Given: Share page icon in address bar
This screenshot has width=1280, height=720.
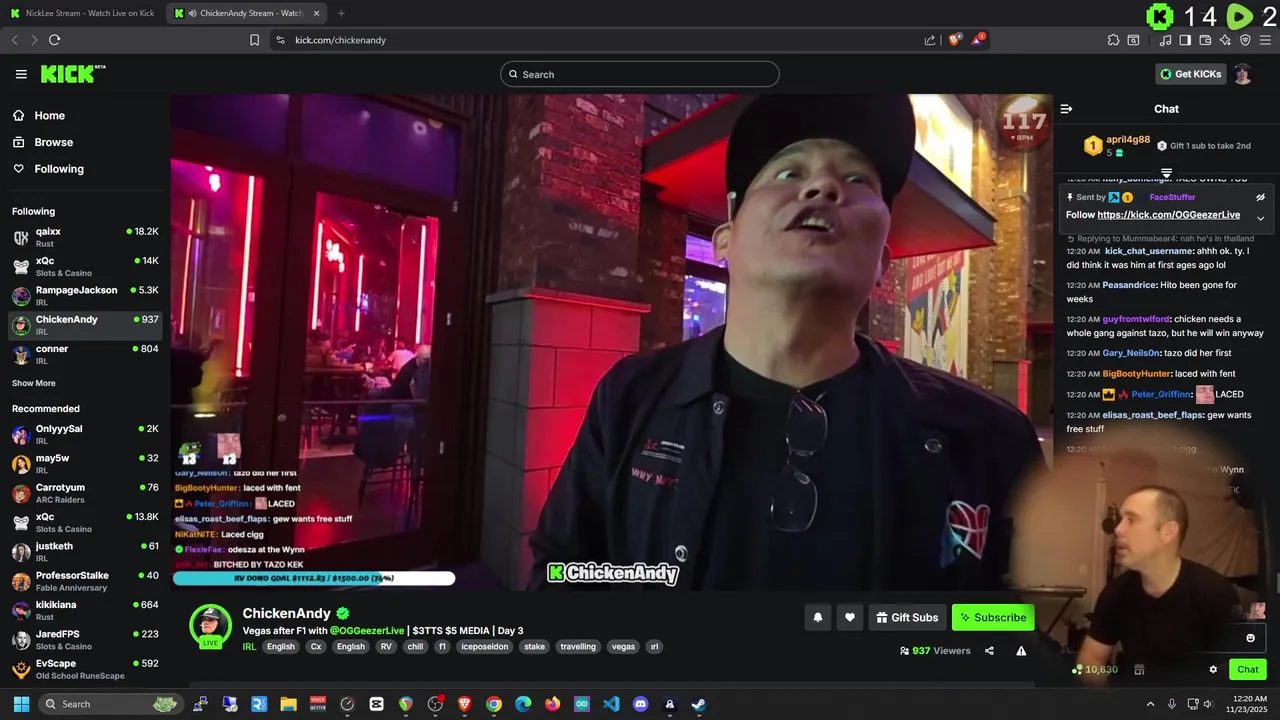Looking at the screenshot, I should (x=930, y=40).
